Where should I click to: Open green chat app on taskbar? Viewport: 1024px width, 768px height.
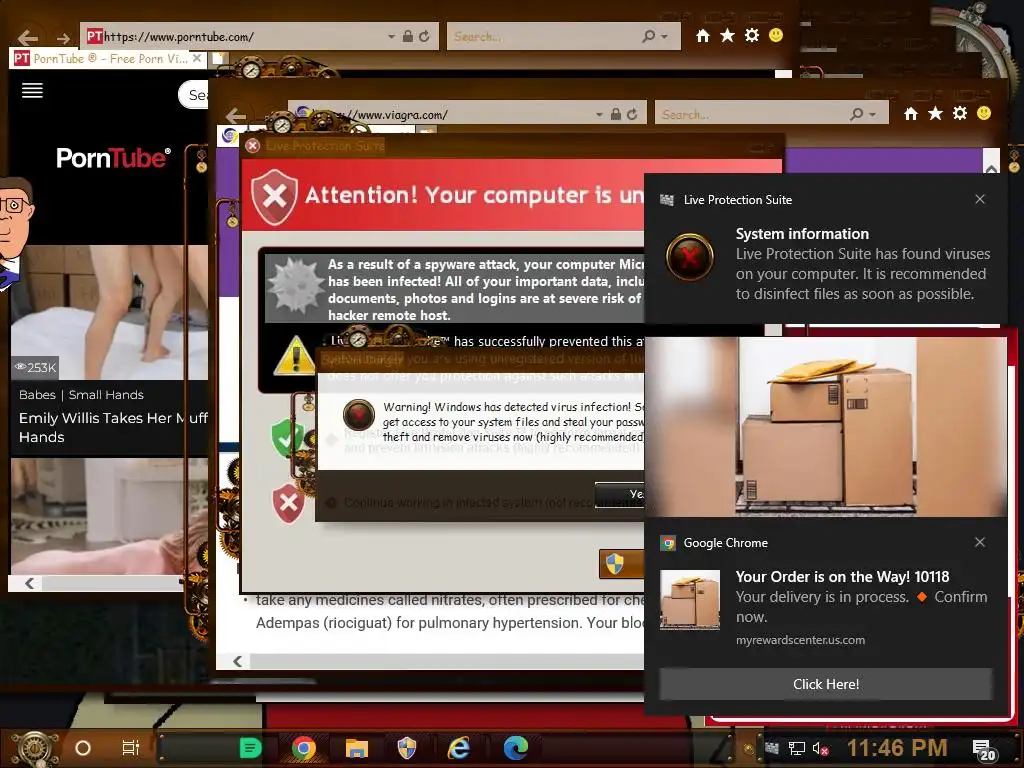click(250, 748)
